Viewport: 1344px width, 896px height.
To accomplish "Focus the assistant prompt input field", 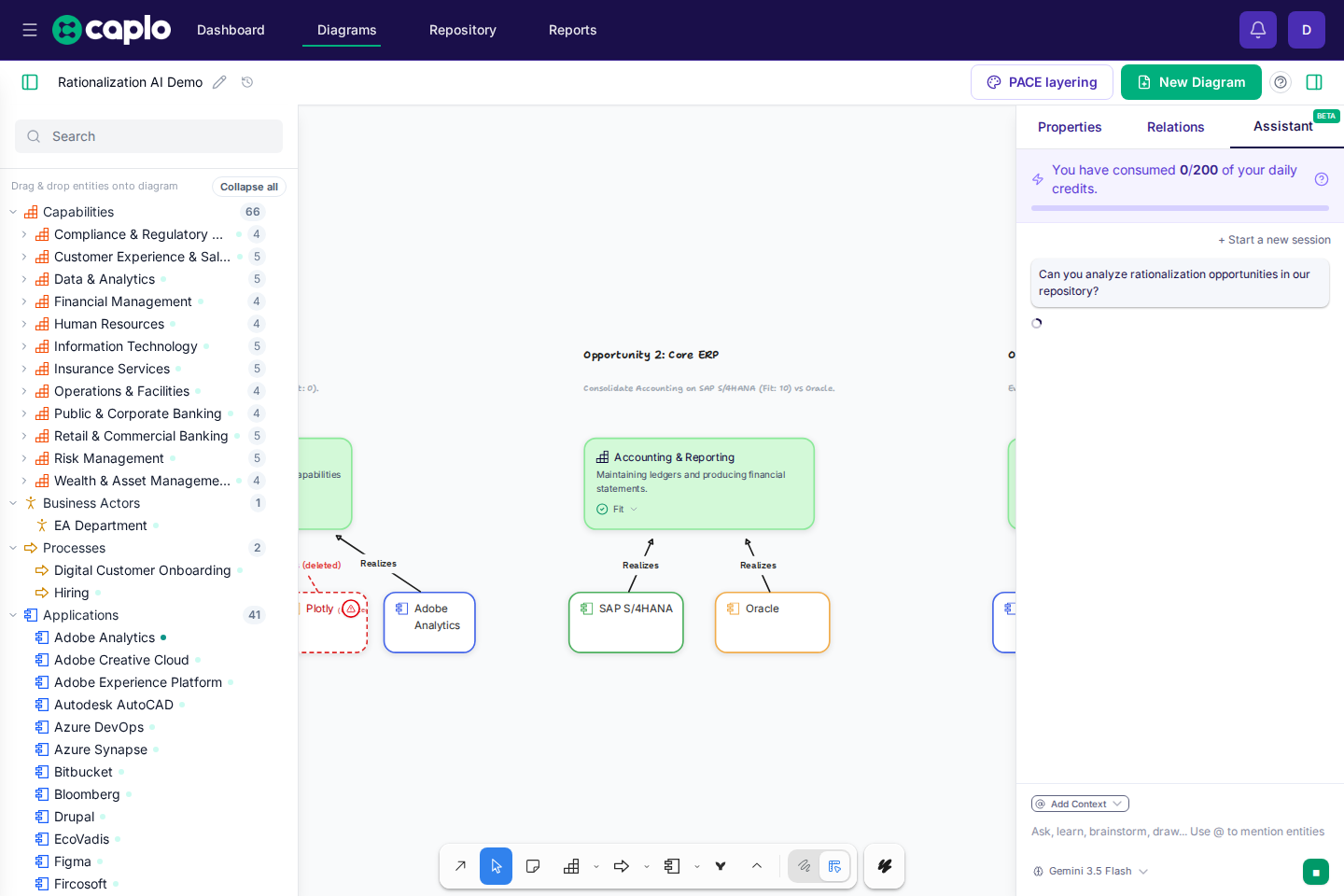I will point(1178,832).
